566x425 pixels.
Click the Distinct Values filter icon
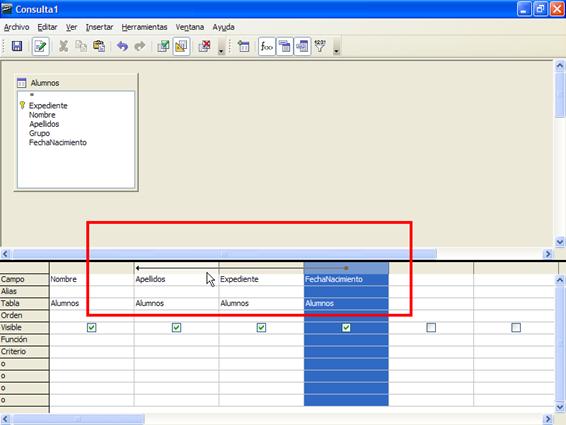tap(320, 46)
